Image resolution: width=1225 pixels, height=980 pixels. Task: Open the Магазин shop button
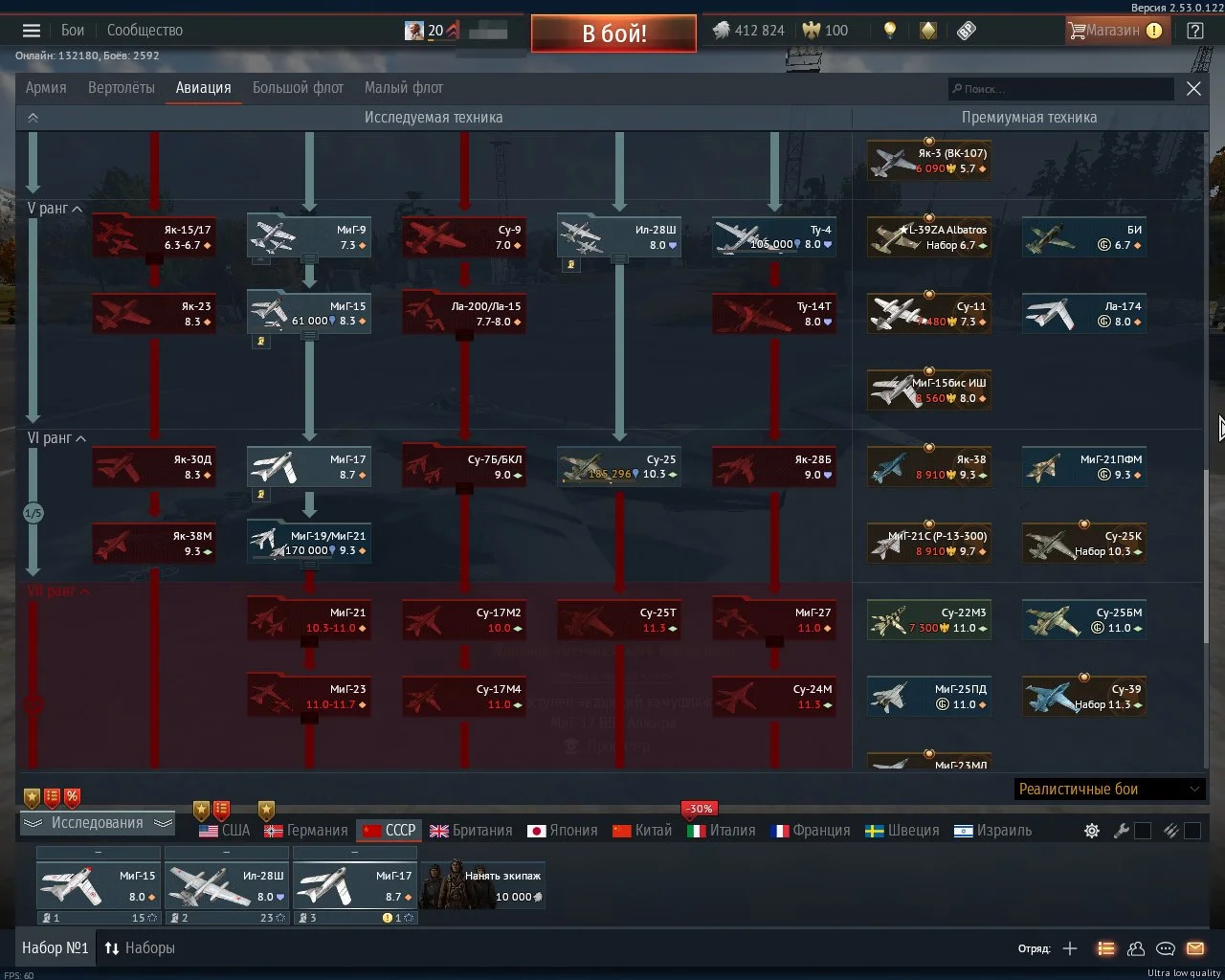tap(1114, 31)
